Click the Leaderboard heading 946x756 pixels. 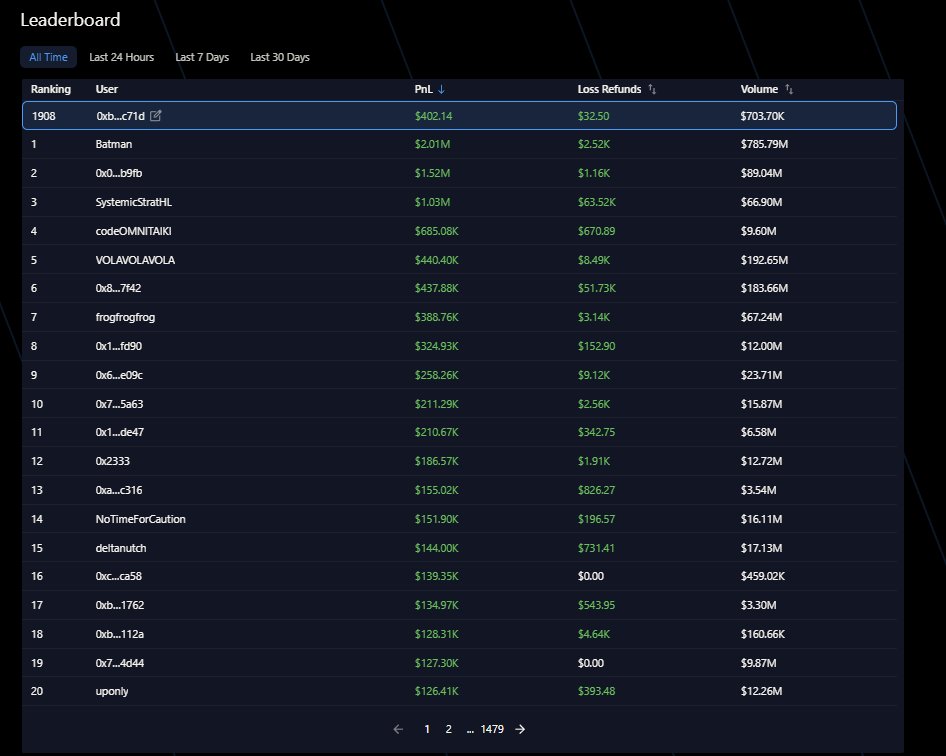(71, 20)
